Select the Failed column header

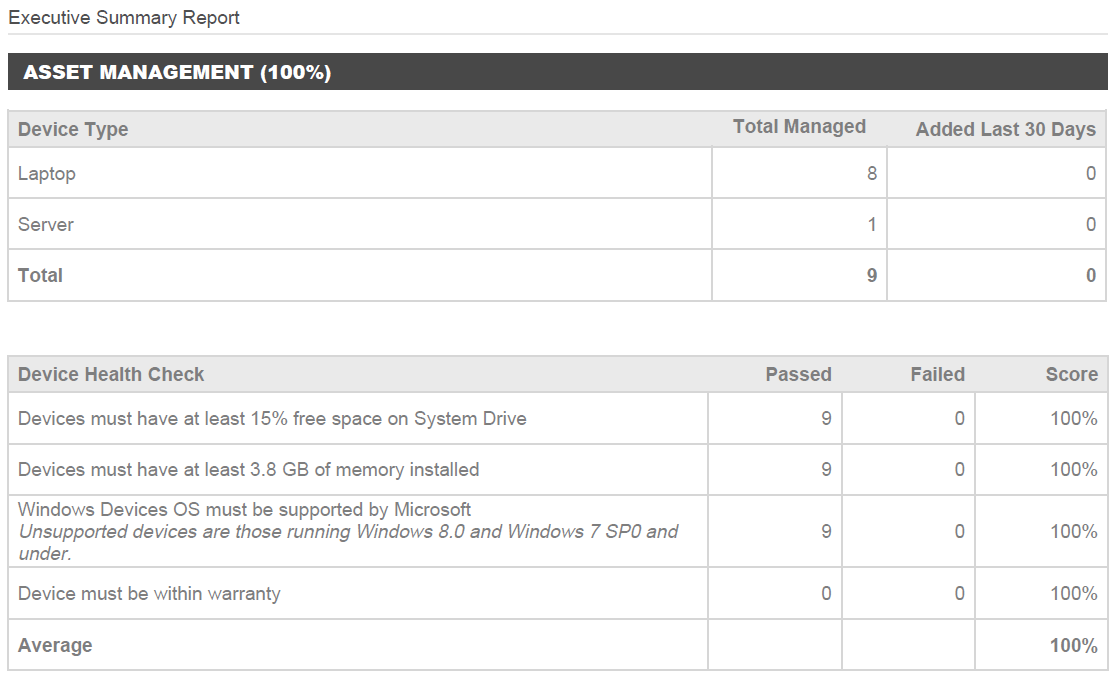click(x=937, y=374)
